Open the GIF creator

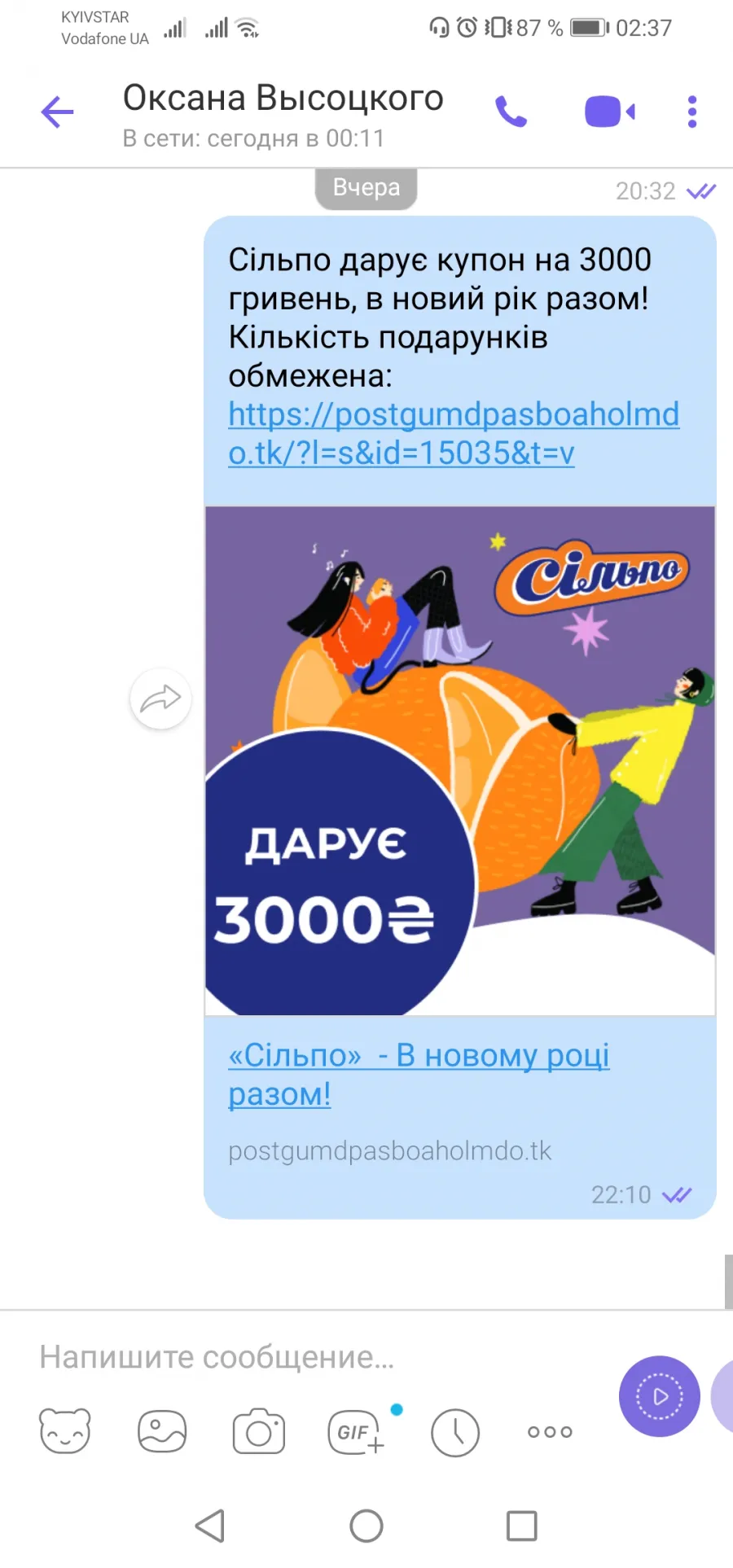click(356, 1431)
